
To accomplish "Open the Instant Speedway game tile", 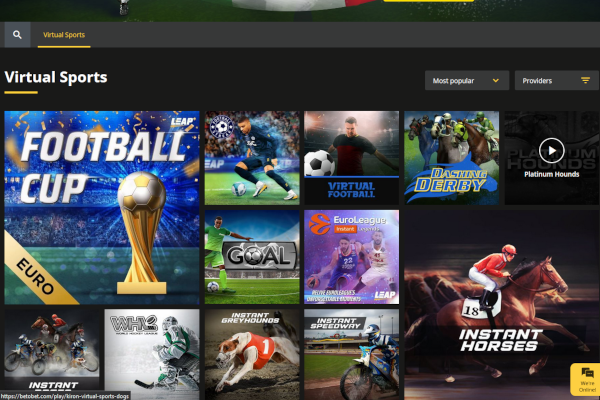I will tap(351, 354).
